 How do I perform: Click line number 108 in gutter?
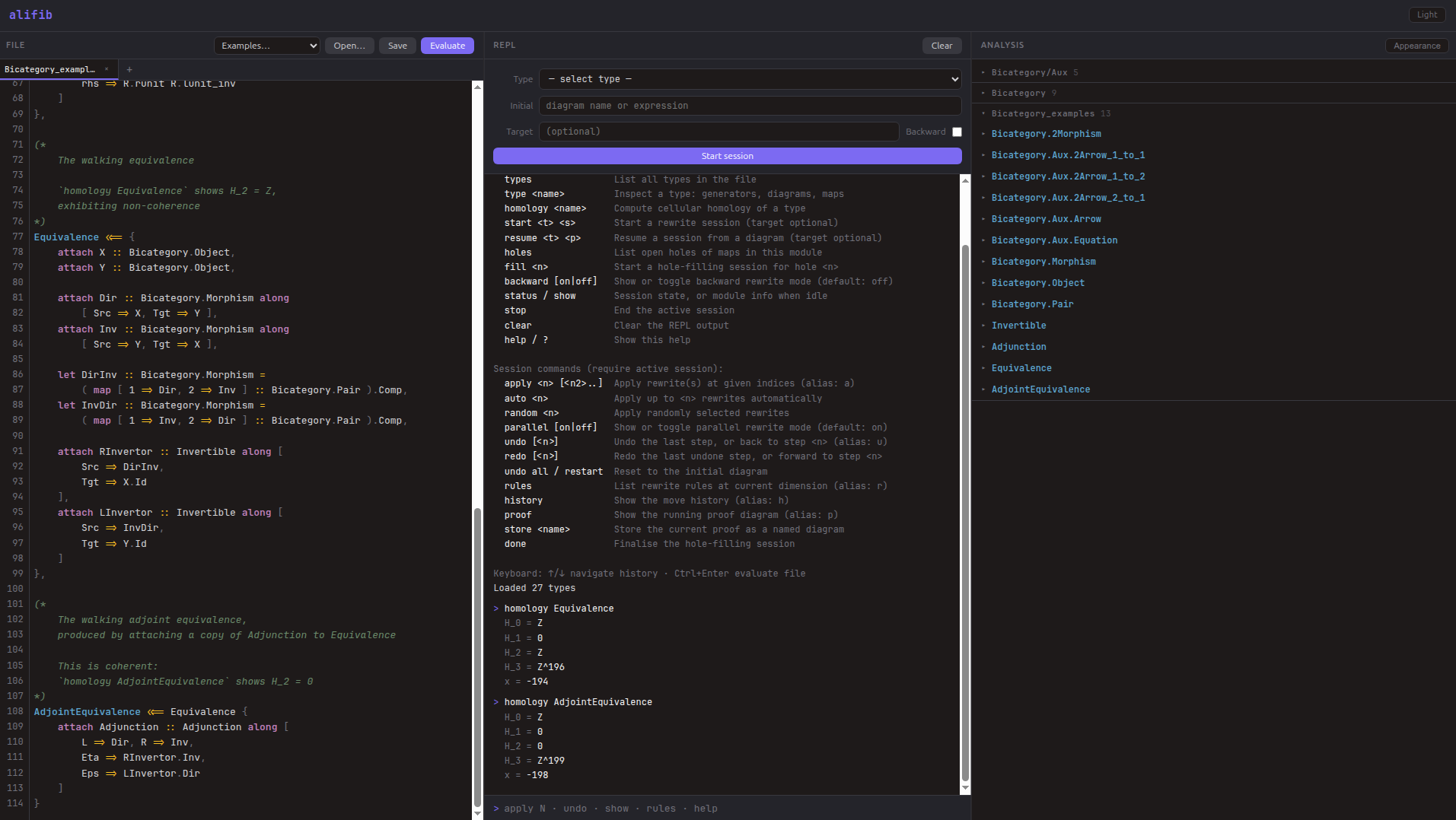pos(15,712)
